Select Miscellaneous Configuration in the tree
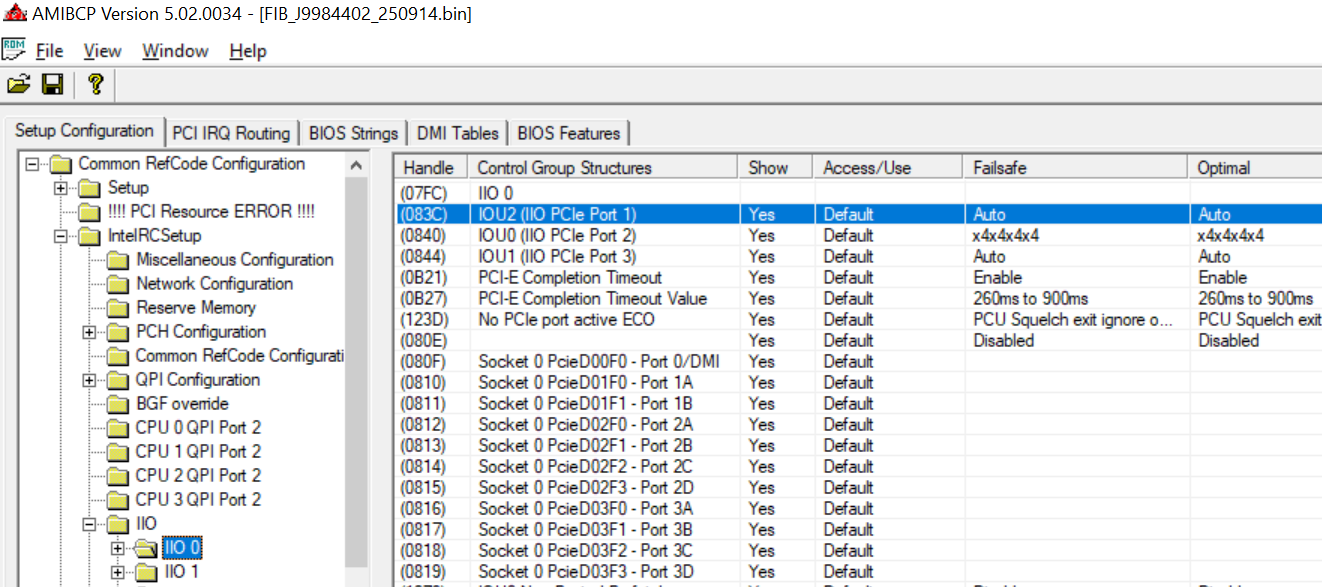This screenshot has height=587, width=1322. coord(235,260)
